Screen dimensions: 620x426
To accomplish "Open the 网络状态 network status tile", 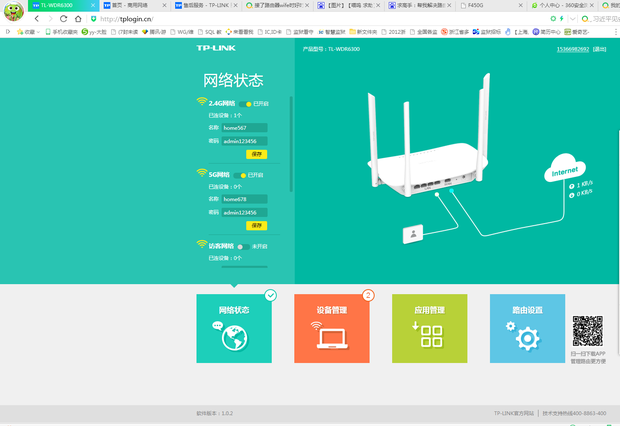I will pyautogui.click(x=234, y=328).
